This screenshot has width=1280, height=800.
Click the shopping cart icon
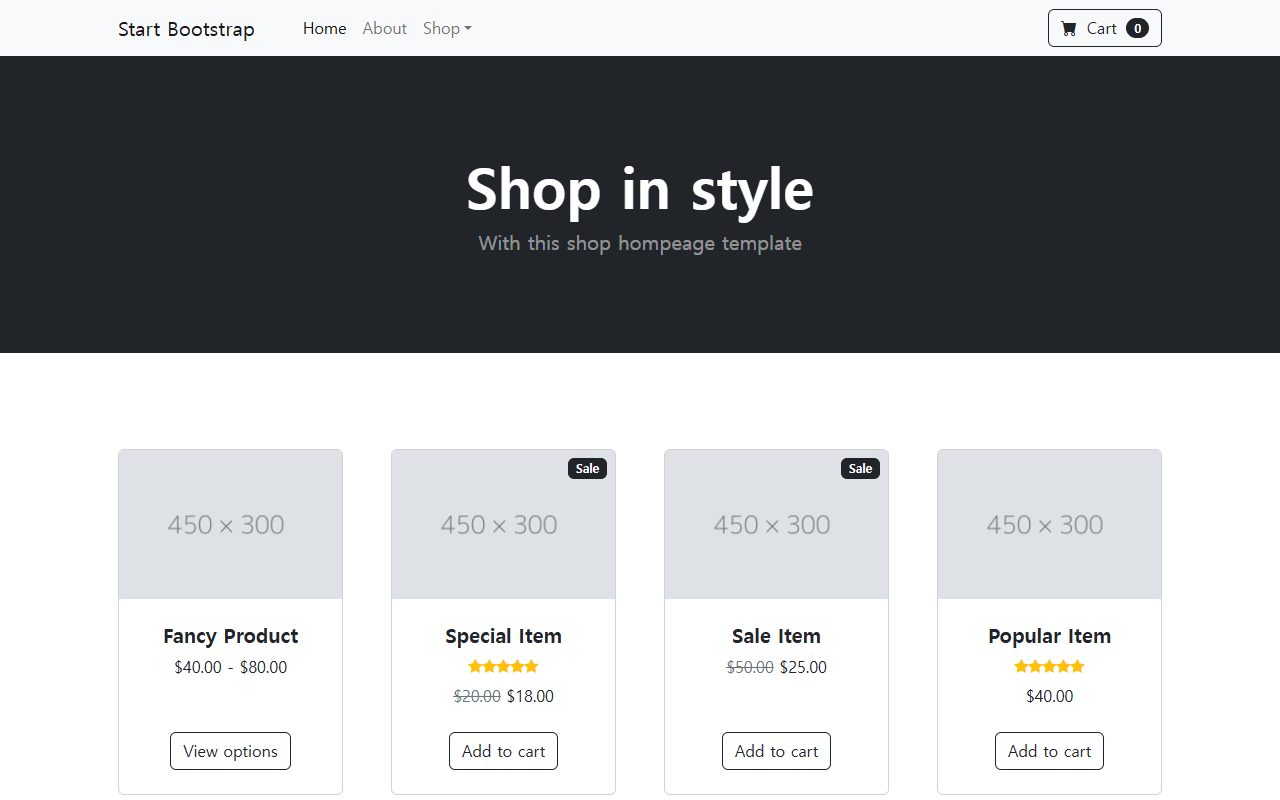[1069, 29]
